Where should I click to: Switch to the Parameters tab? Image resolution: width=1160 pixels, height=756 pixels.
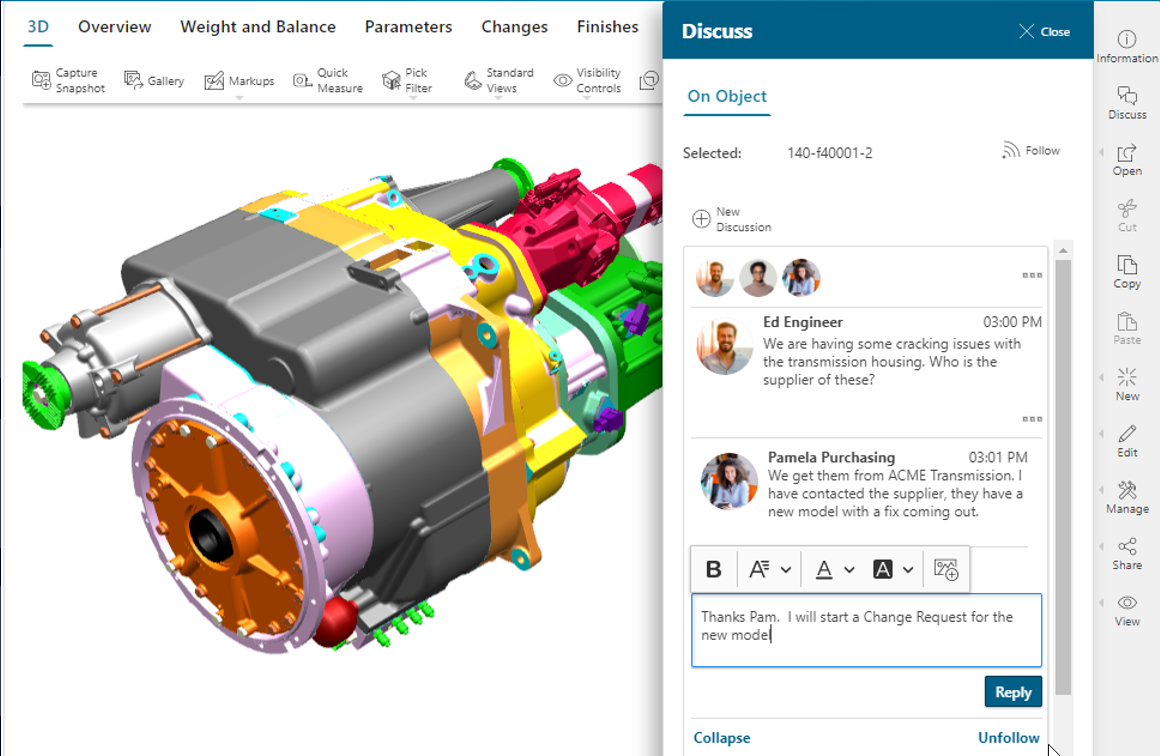click(407, 27)
